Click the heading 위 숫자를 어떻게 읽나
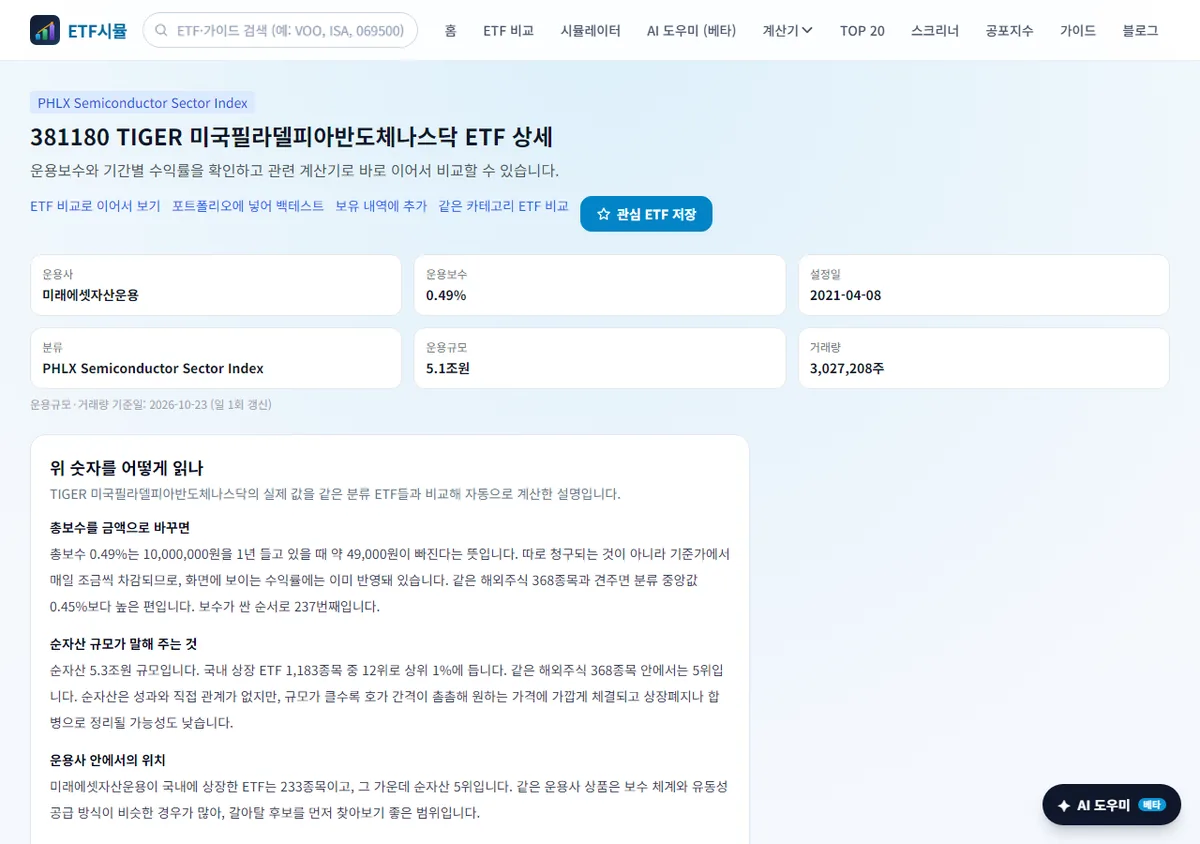This screenshot has height=844, width=1200. [x=127, y=468]
